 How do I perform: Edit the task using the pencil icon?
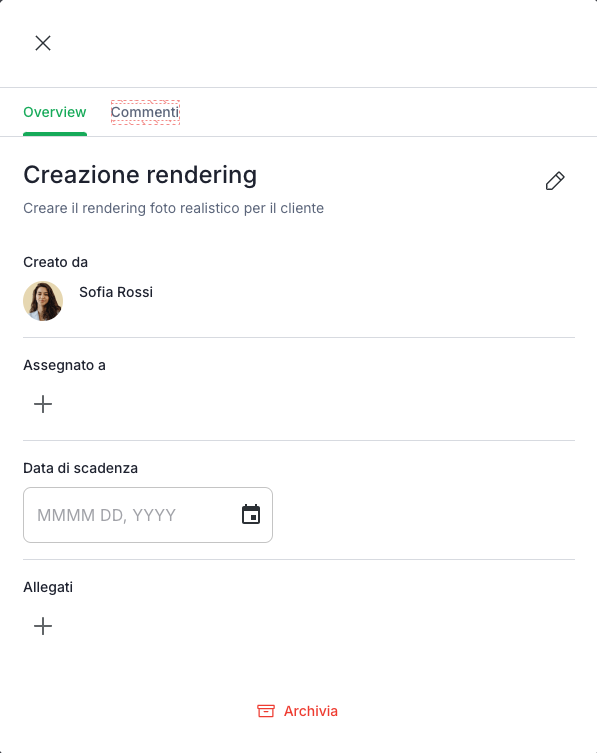(x=555, y=181)
